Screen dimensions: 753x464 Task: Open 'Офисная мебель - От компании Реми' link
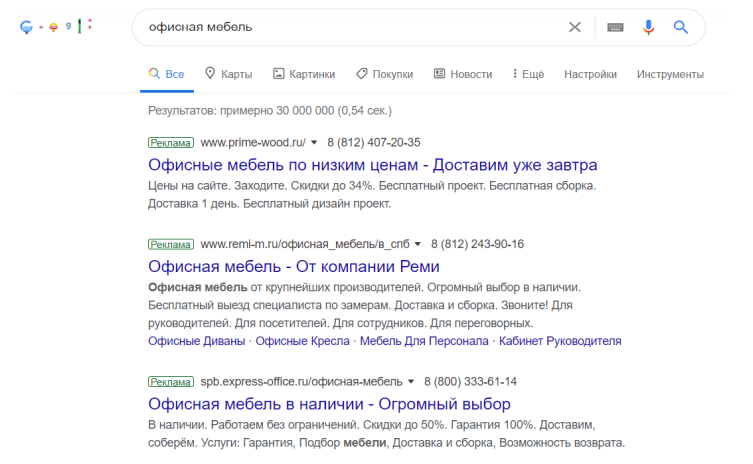coord(293,266)
